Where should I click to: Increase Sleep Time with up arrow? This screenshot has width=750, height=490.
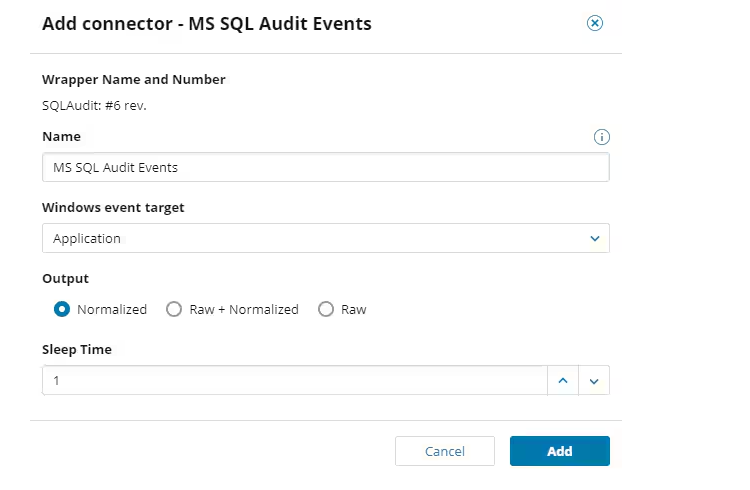[x=563, y=380]
